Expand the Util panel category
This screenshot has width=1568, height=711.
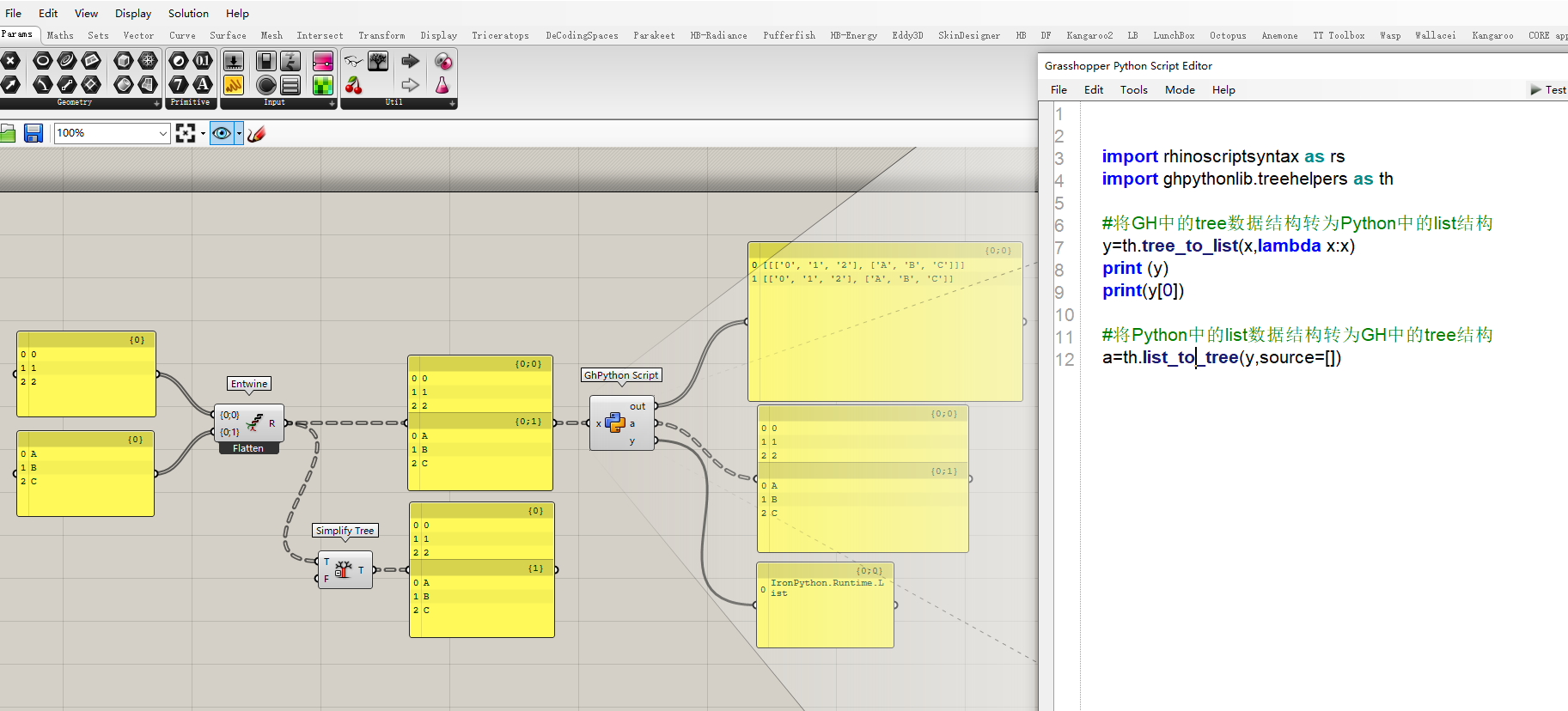(x=453, y=103)
